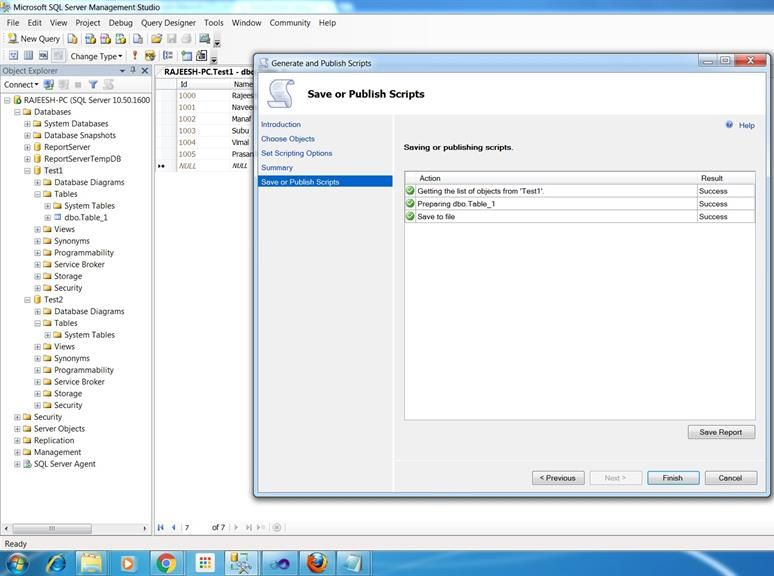Go to the Introduction wizard step

point(281,124)
